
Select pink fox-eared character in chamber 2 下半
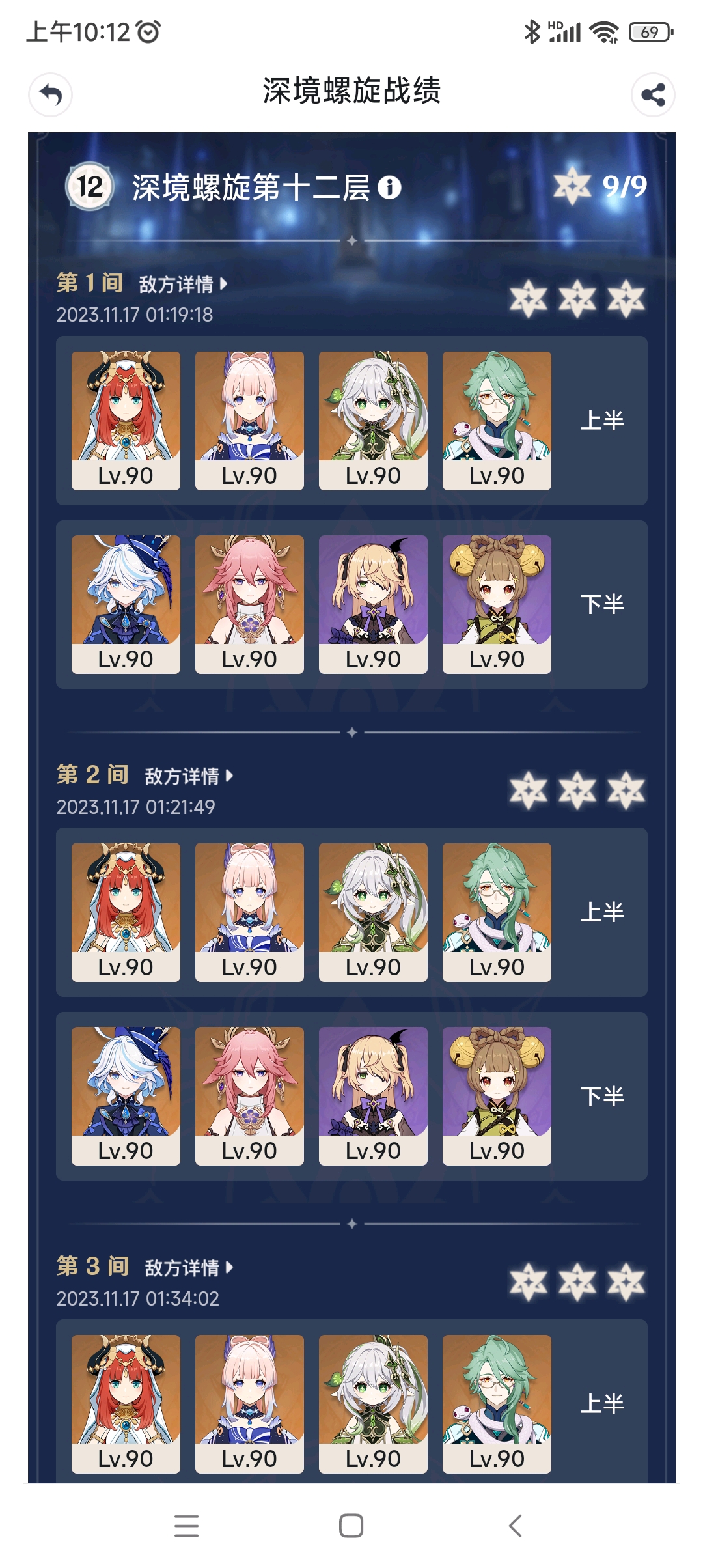click(249, 1096)
